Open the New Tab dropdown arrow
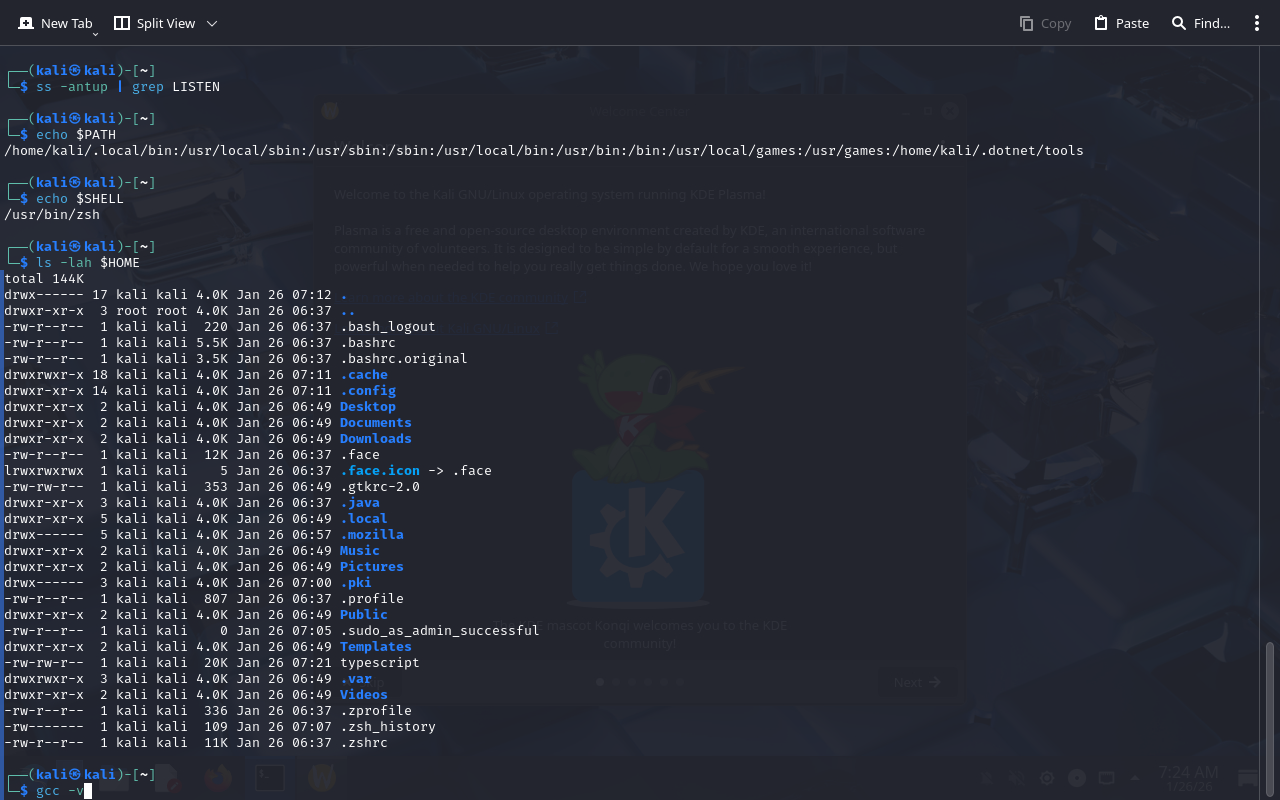1280x800 pixels. [x=95, y=33]
